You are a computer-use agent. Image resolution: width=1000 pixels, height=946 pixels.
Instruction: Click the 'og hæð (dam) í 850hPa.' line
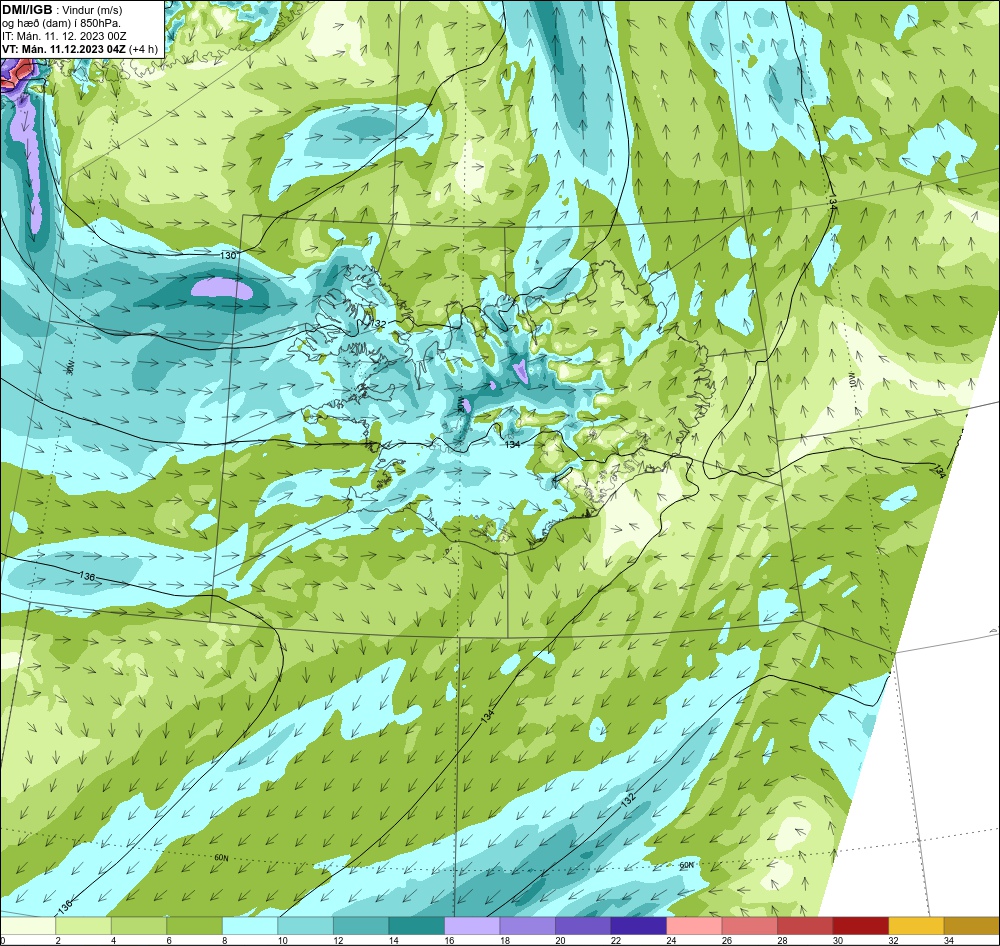tap(62, 24)
